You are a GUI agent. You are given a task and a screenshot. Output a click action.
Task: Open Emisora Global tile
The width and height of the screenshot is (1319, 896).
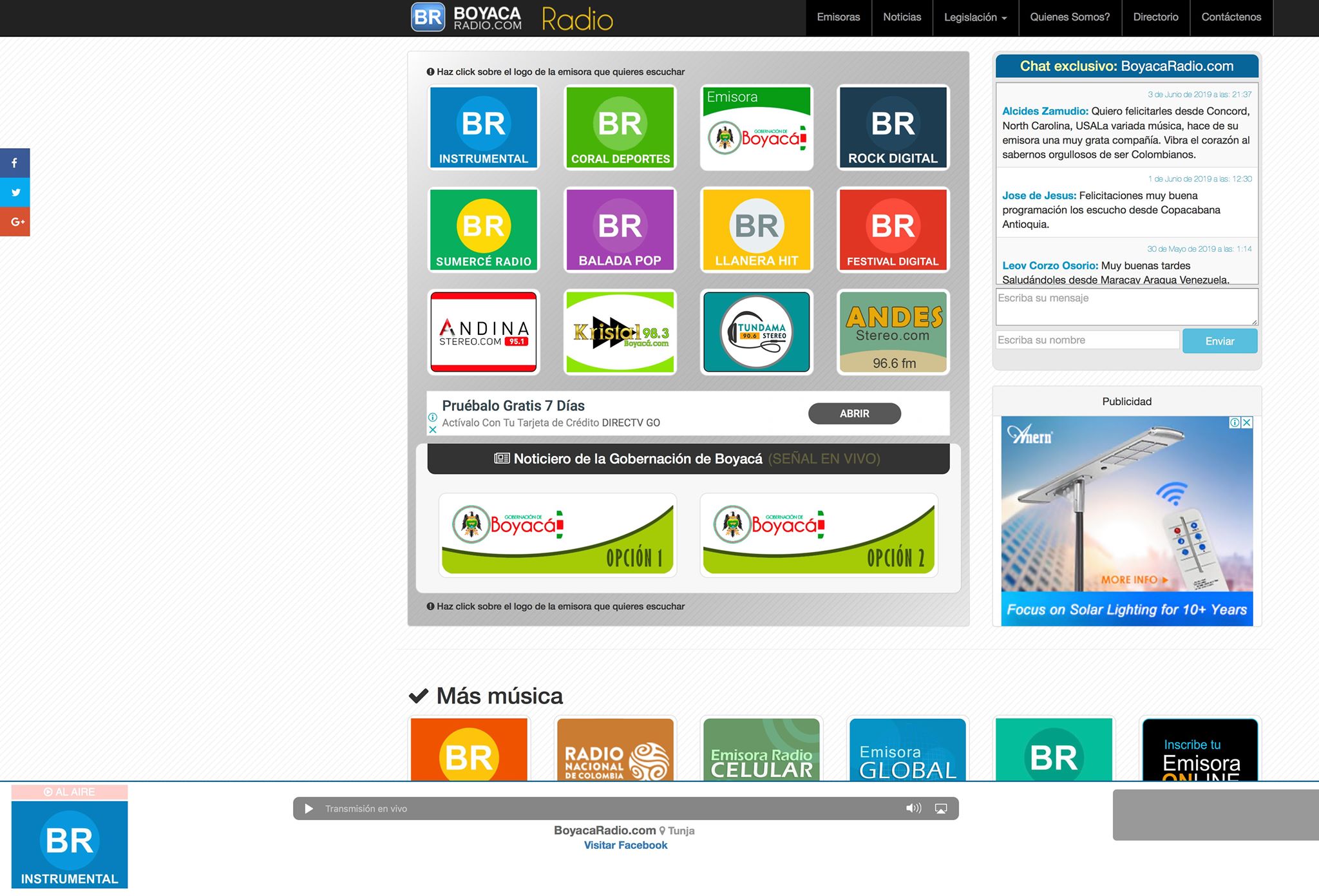[907, 749]
